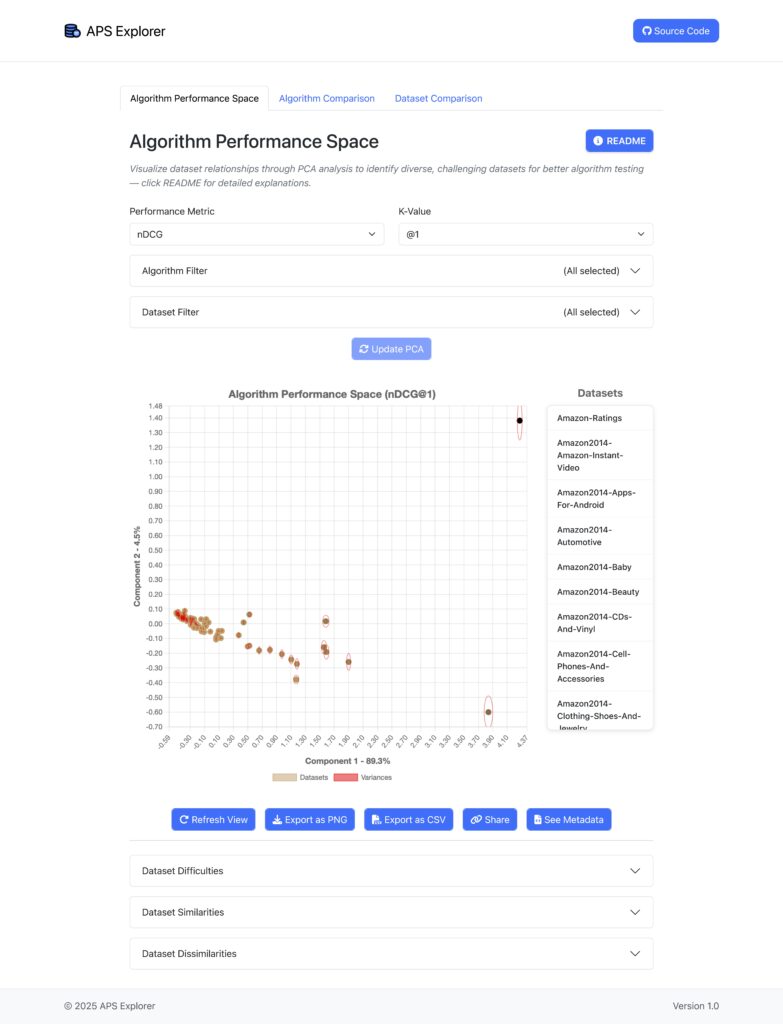The image size is (783, 1024).
Task: Toggle the Variances legend swatch
Action: pos(345,777)
